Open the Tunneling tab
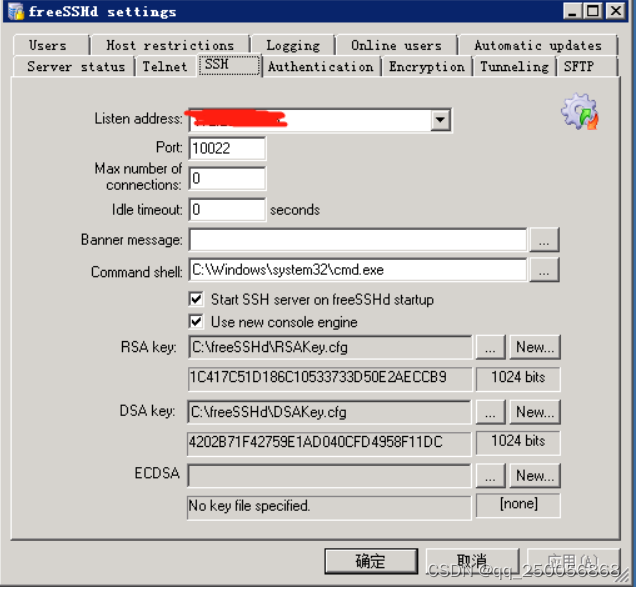This screenshot has height=589, width=636. (514, 67)
